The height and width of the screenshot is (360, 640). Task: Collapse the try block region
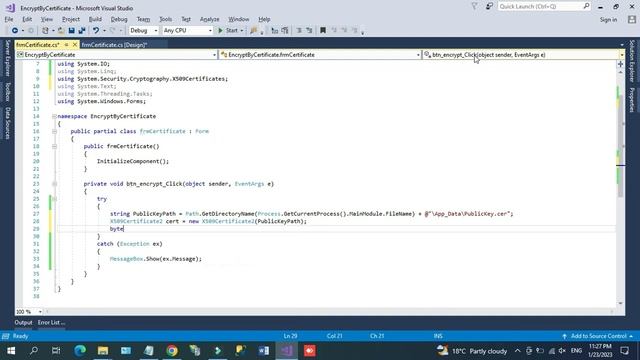click(x=54, y=199)
